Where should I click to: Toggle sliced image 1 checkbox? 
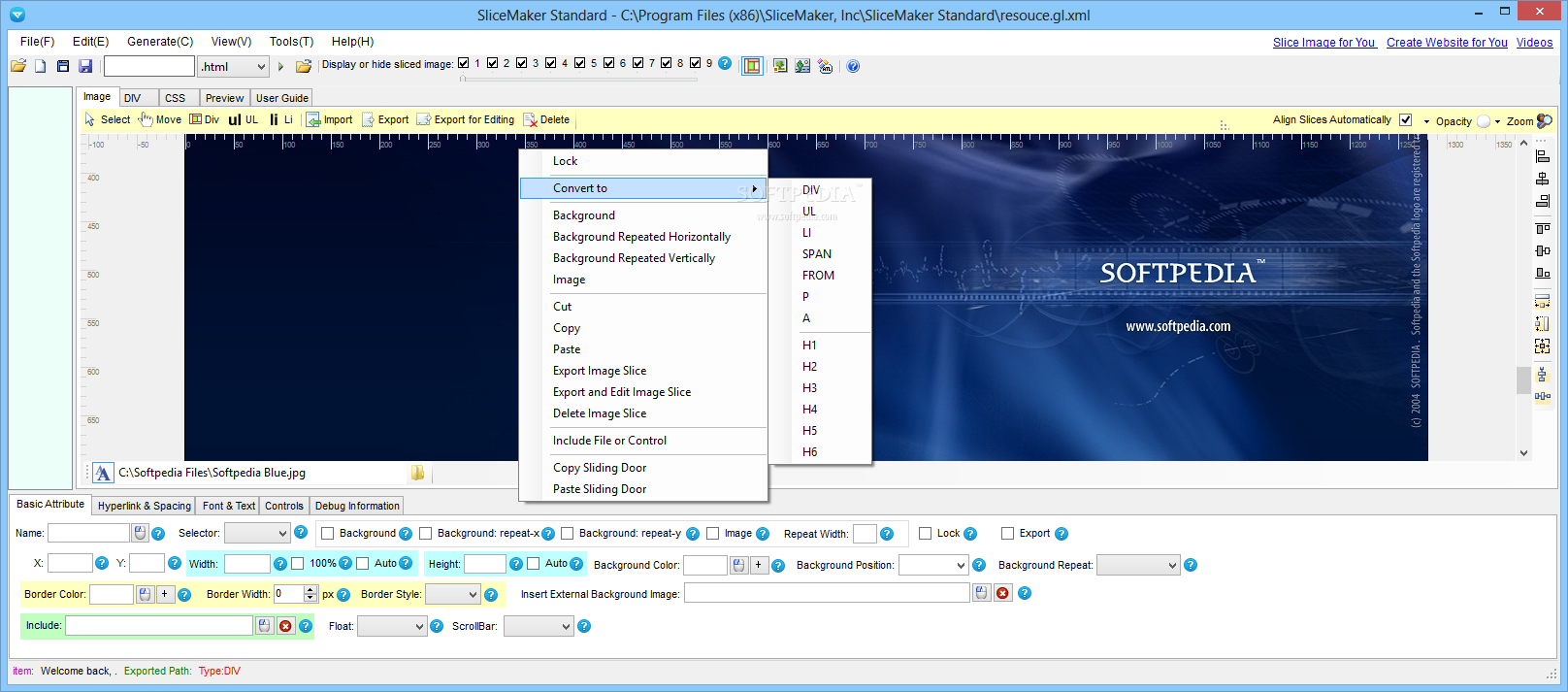tap(464, 63)
